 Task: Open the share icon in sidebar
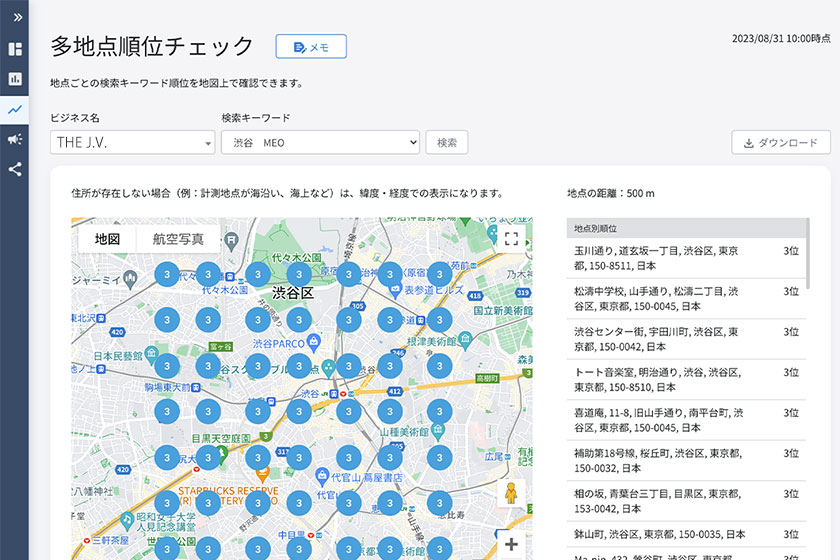pyautogui.click(x=15, y=169)
